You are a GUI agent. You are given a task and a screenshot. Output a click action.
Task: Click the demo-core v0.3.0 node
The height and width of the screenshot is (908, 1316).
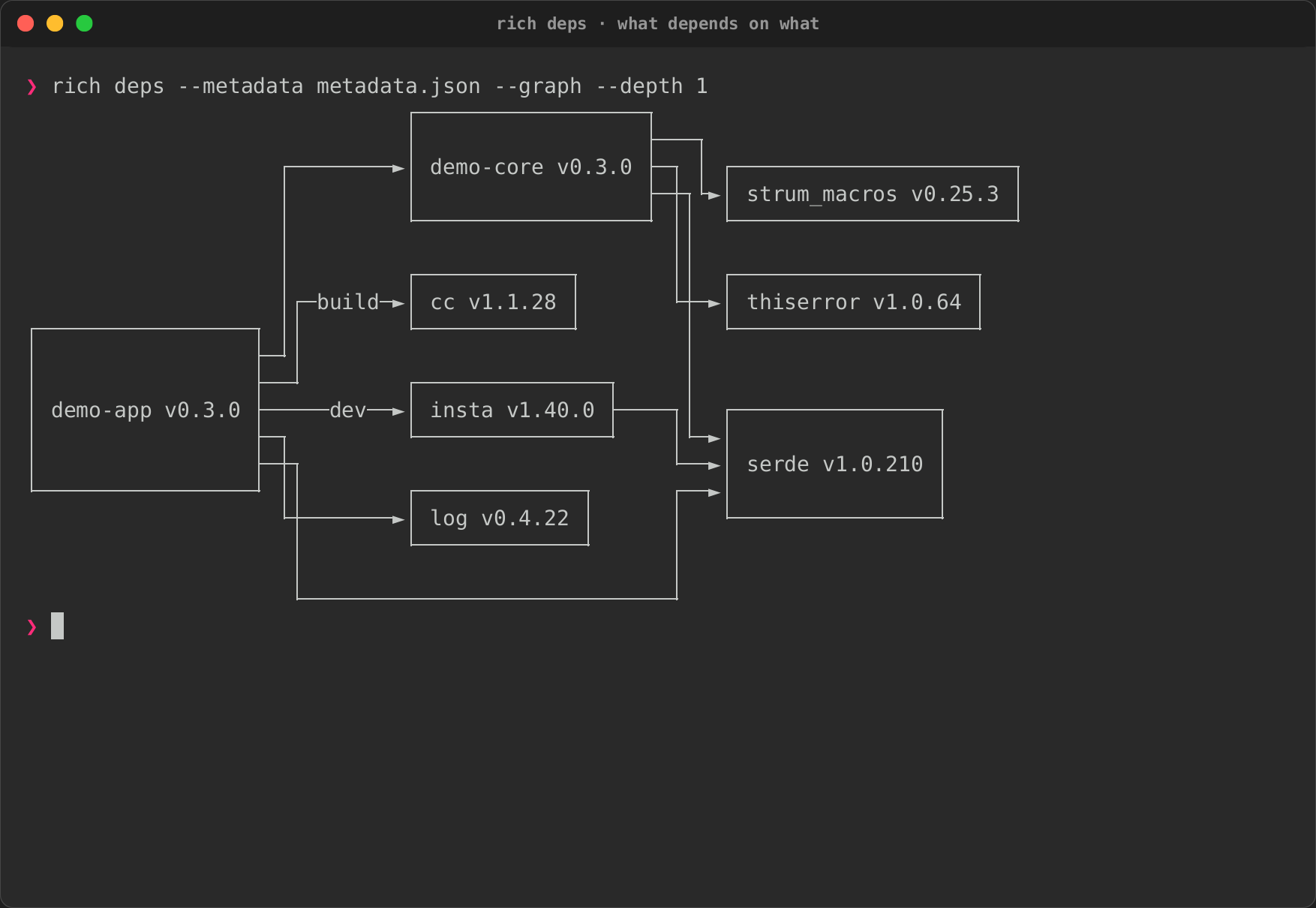[531, 167]
